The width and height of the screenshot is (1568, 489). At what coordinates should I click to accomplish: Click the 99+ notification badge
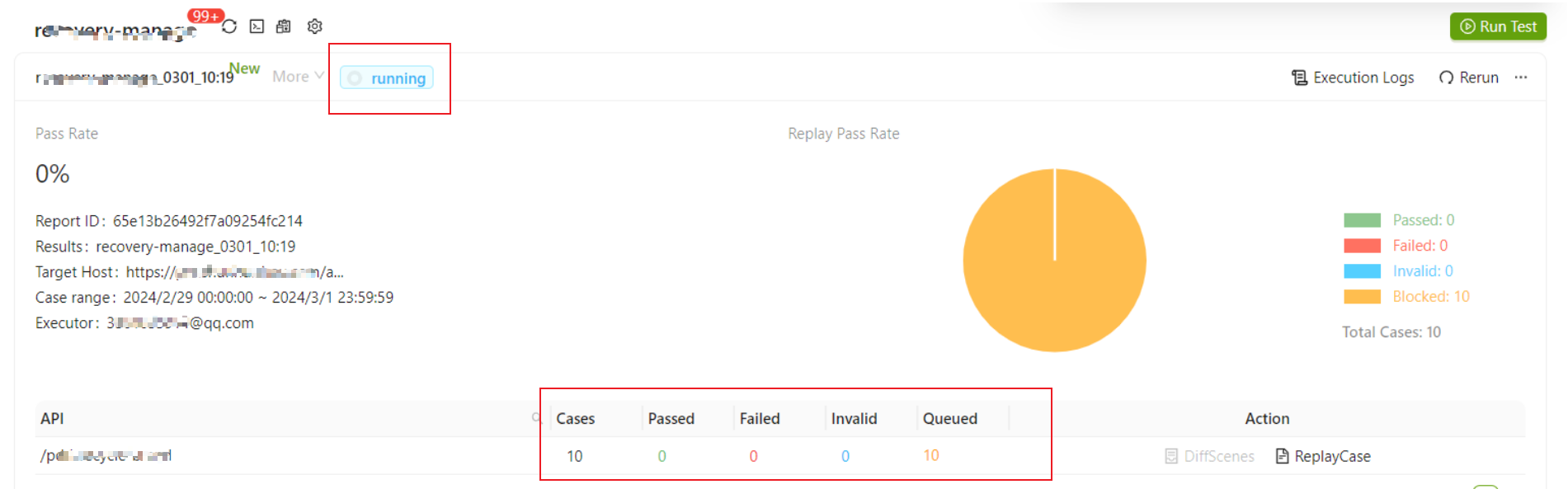coord(205,16)
